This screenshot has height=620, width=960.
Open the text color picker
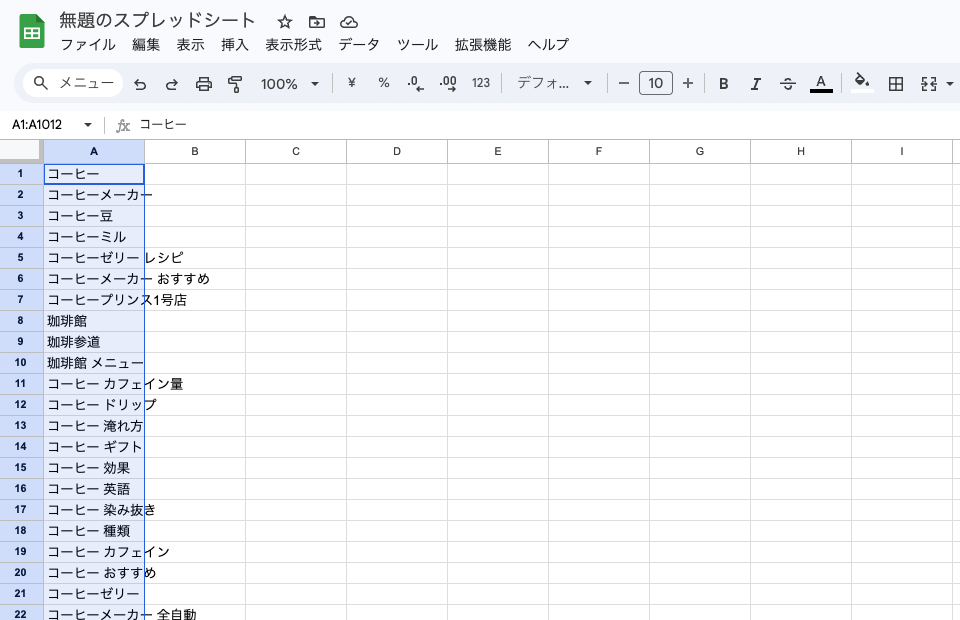tap(821, 83)
